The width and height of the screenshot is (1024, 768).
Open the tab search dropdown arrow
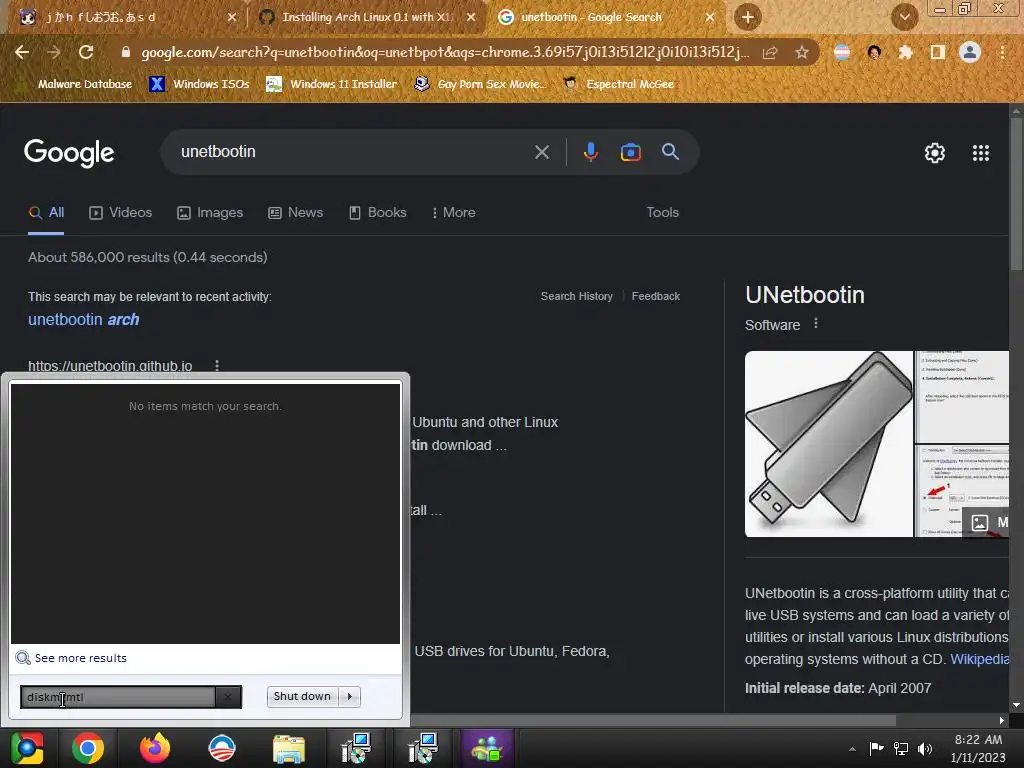tap(904, 17)
